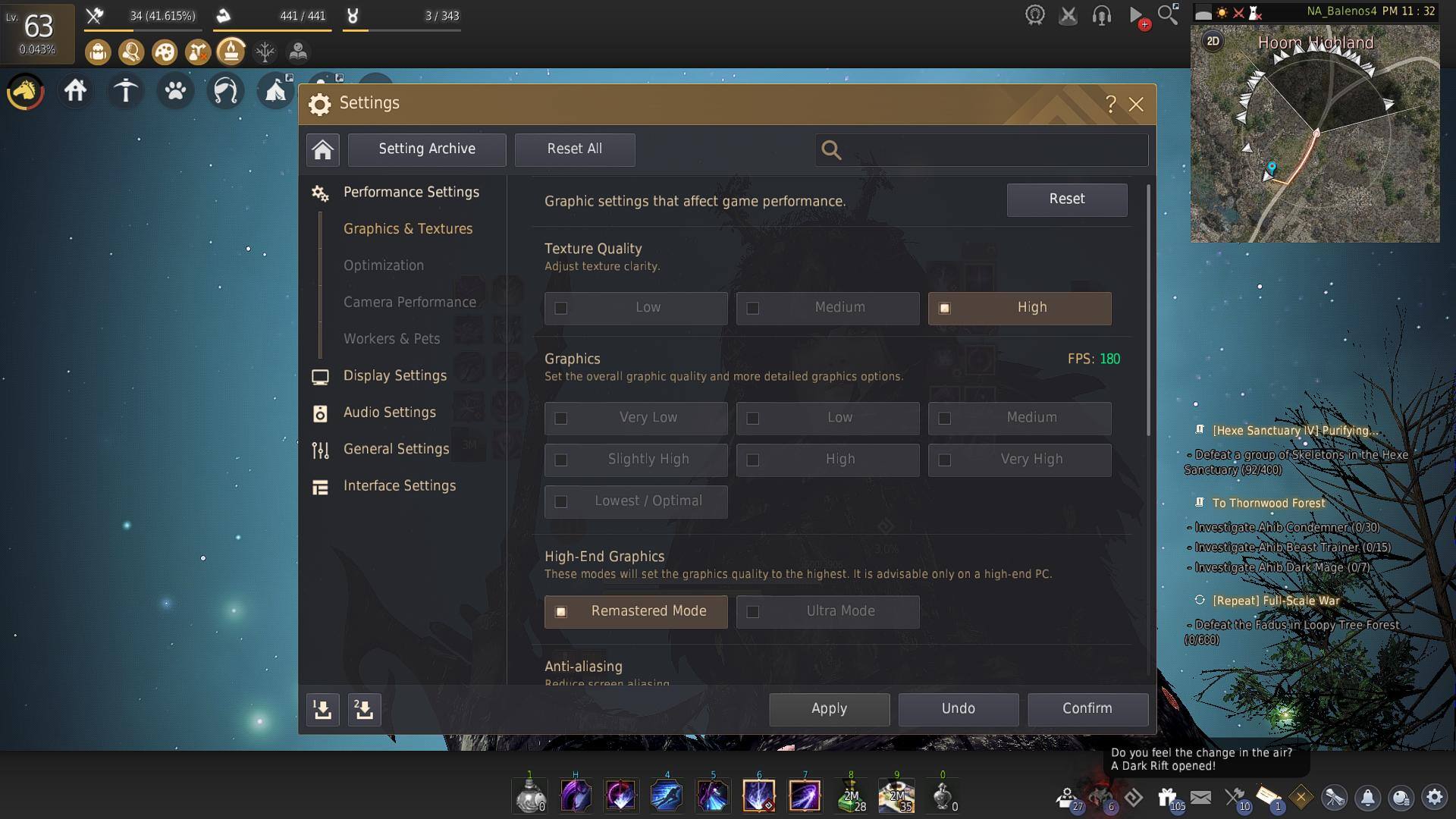Click the horse mount icon

pos(25,92)
